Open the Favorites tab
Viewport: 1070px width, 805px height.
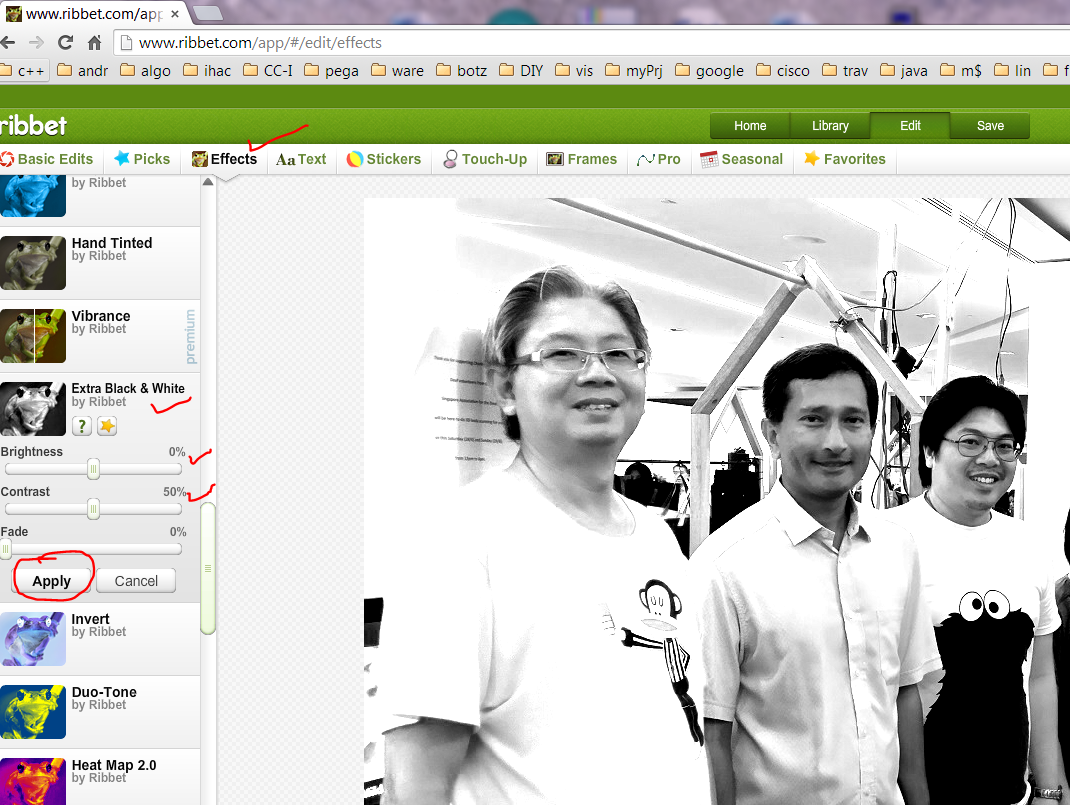click(x=845, y=159)
